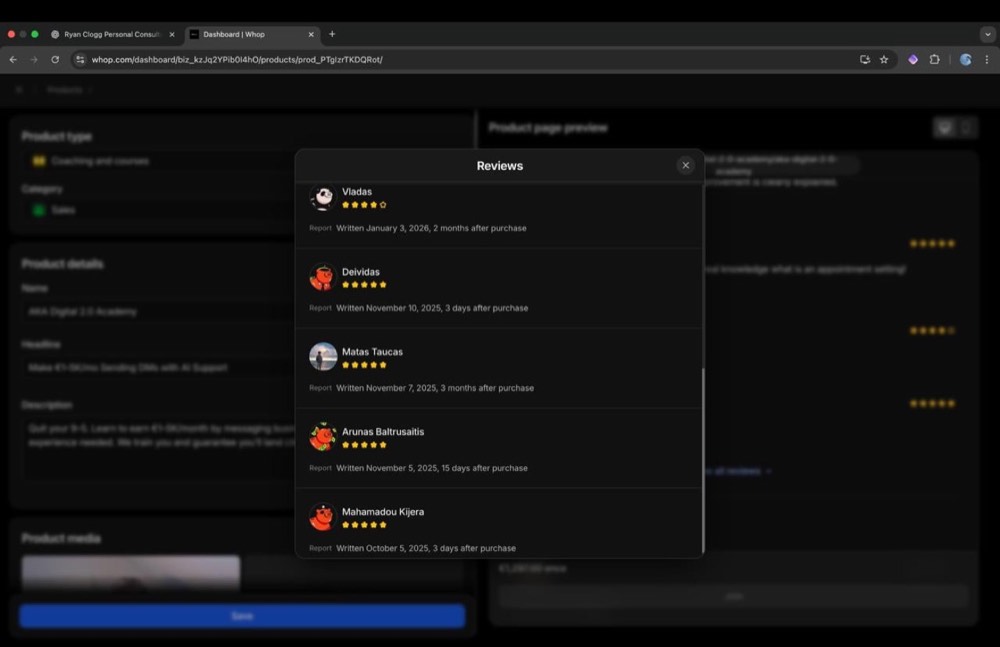Screen dimensions: 1000x647
Task: View site information icon
Action: (80, 59)
